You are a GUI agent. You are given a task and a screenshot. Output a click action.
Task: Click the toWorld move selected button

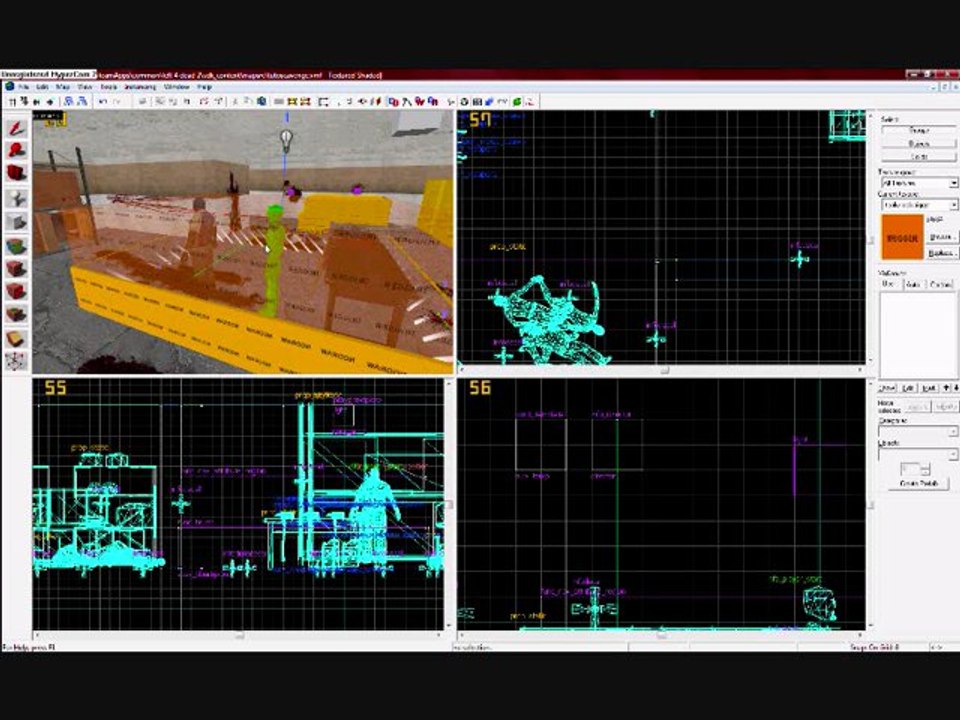coord(917,407)
